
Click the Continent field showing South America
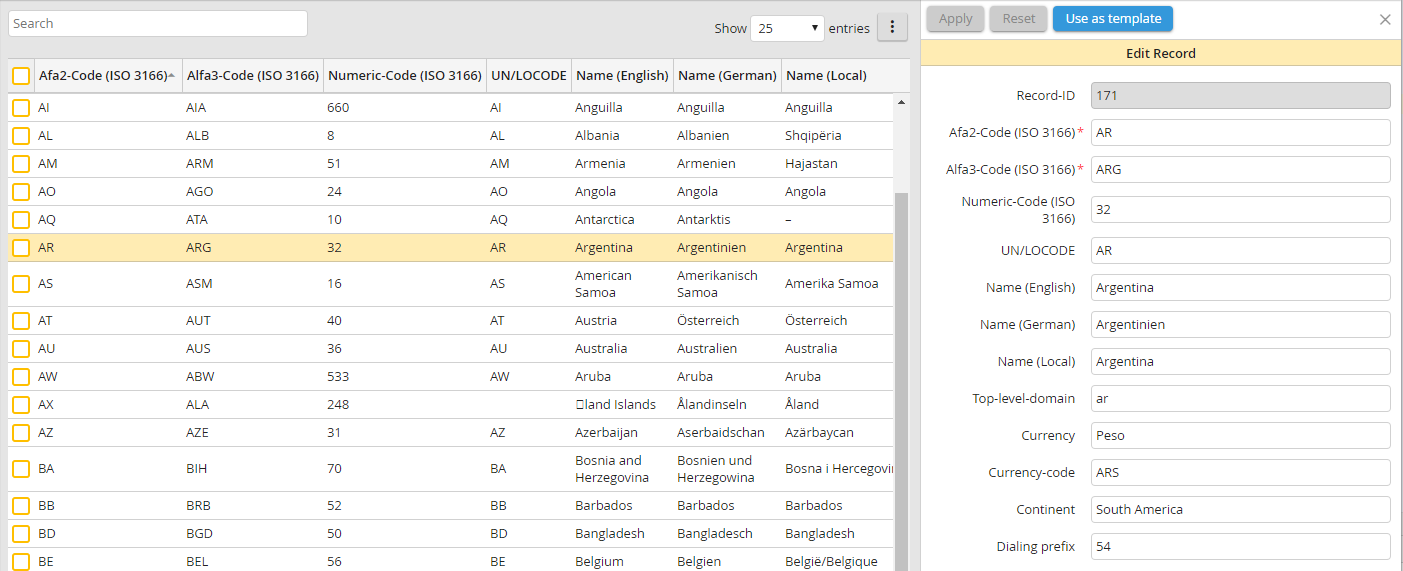point(1240,510)
